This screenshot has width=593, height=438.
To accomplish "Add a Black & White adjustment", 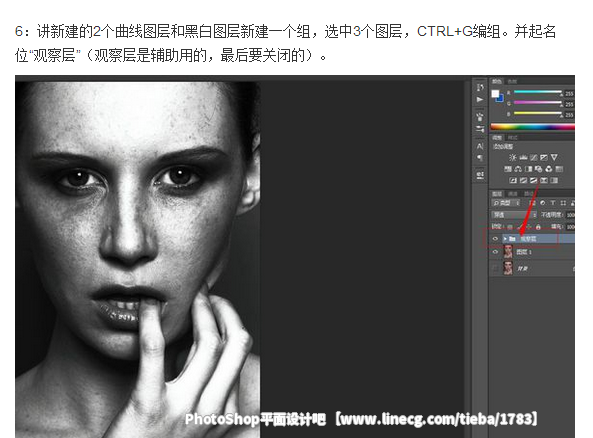I will click(528, 169).
